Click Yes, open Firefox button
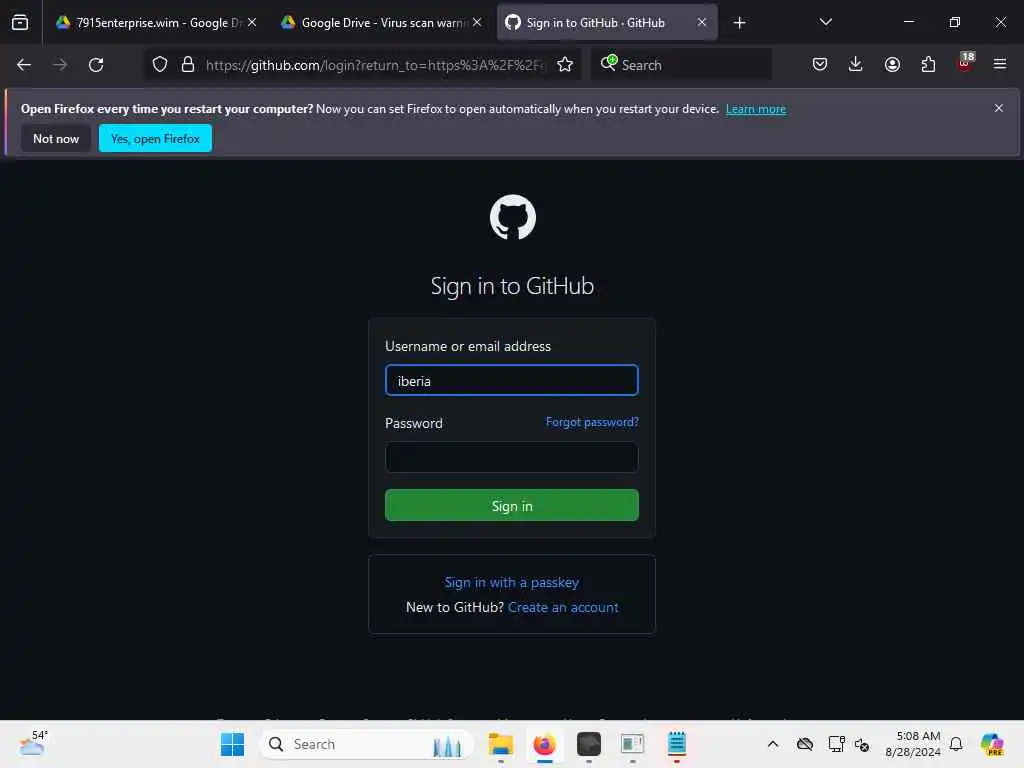Screen dimensions: 1024x768 tap(155, 138)
